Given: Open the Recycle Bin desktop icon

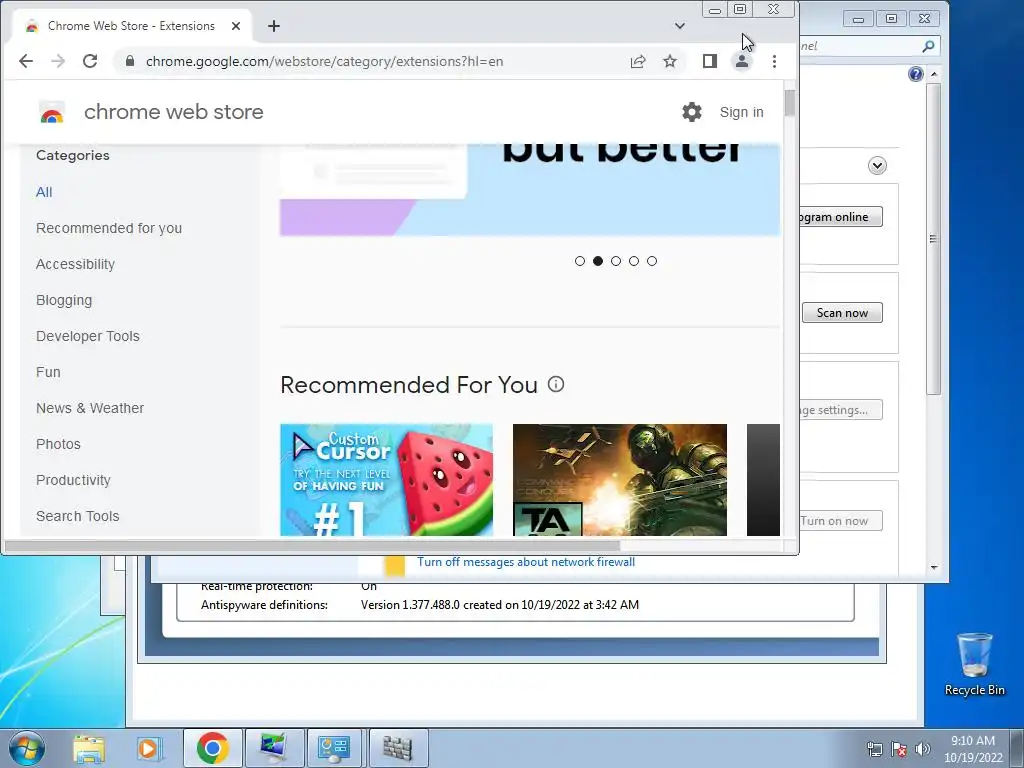Looking at the screenshot, I should (974, 664).
